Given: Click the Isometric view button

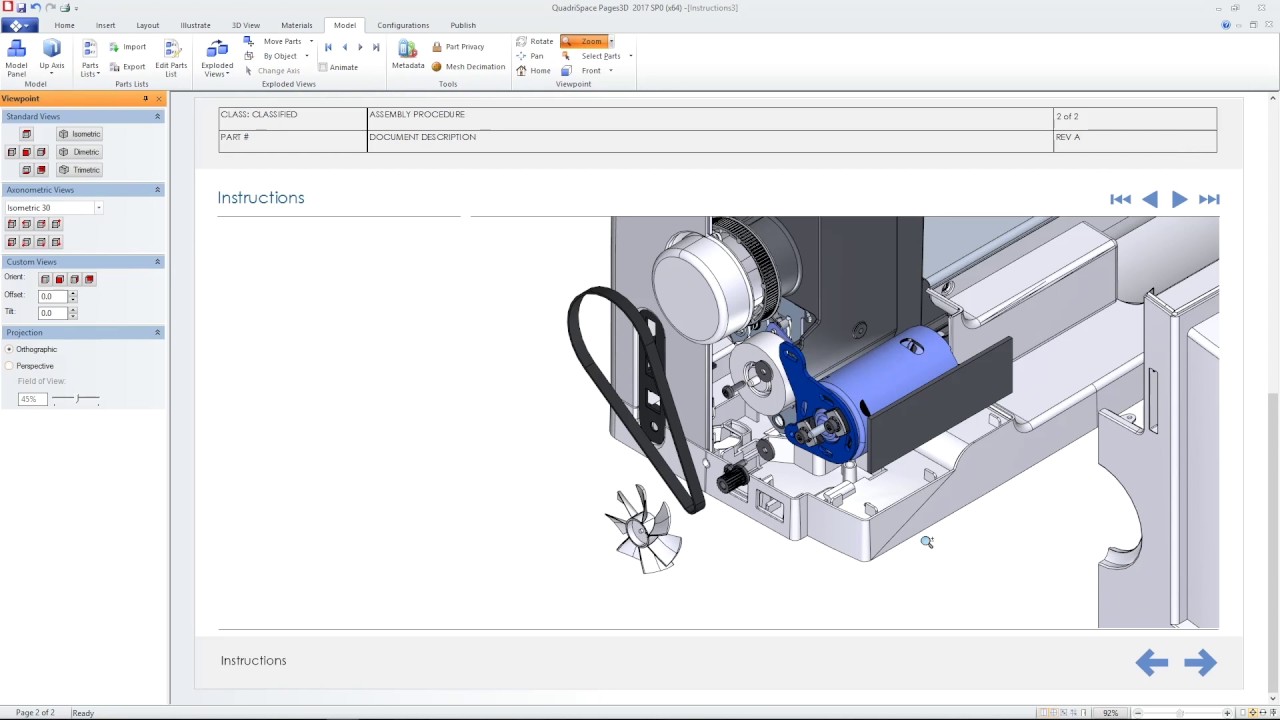Looking at the screenshot, I should pos(79,134).
